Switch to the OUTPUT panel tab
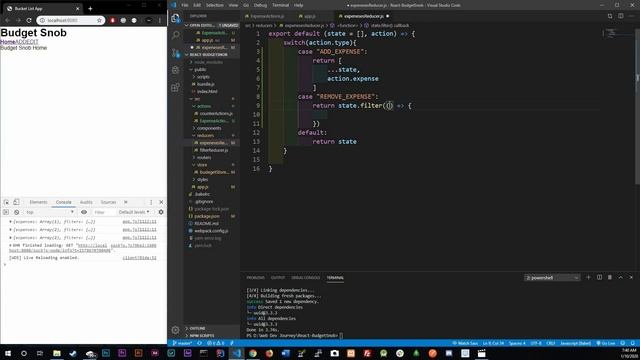This screenshot has height=360, width=640. click(x=278, y=278)
